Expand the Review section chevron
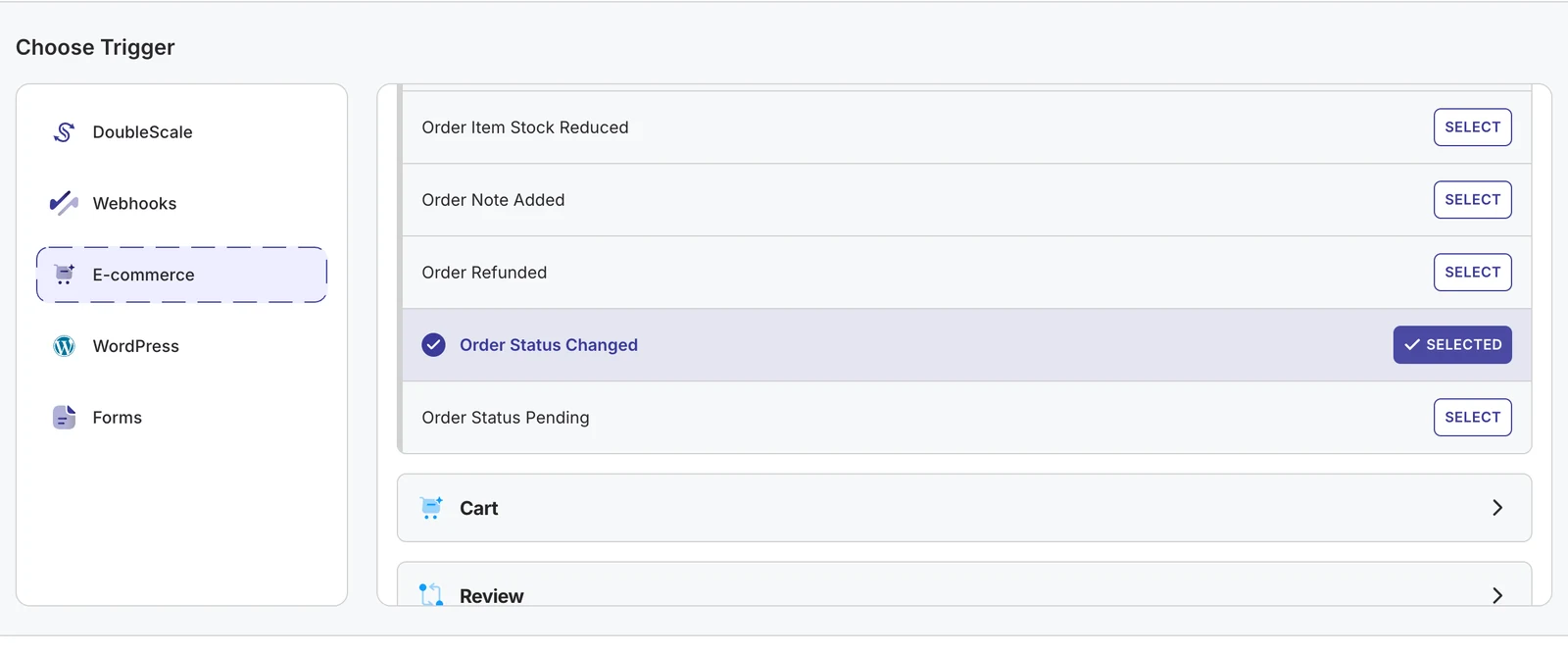The image size is (1568, 654). 1497,595
